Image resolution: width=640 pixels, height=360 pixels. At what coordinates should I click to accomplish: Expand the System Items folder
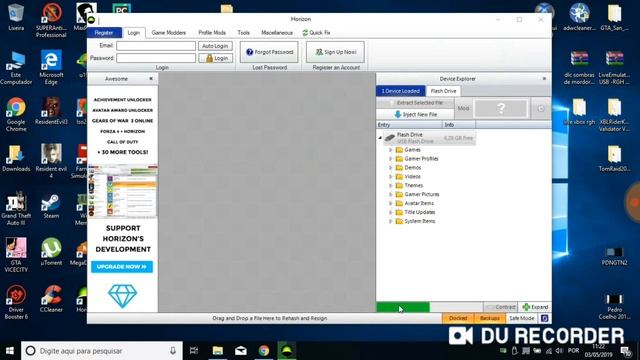tap(390, 221)
